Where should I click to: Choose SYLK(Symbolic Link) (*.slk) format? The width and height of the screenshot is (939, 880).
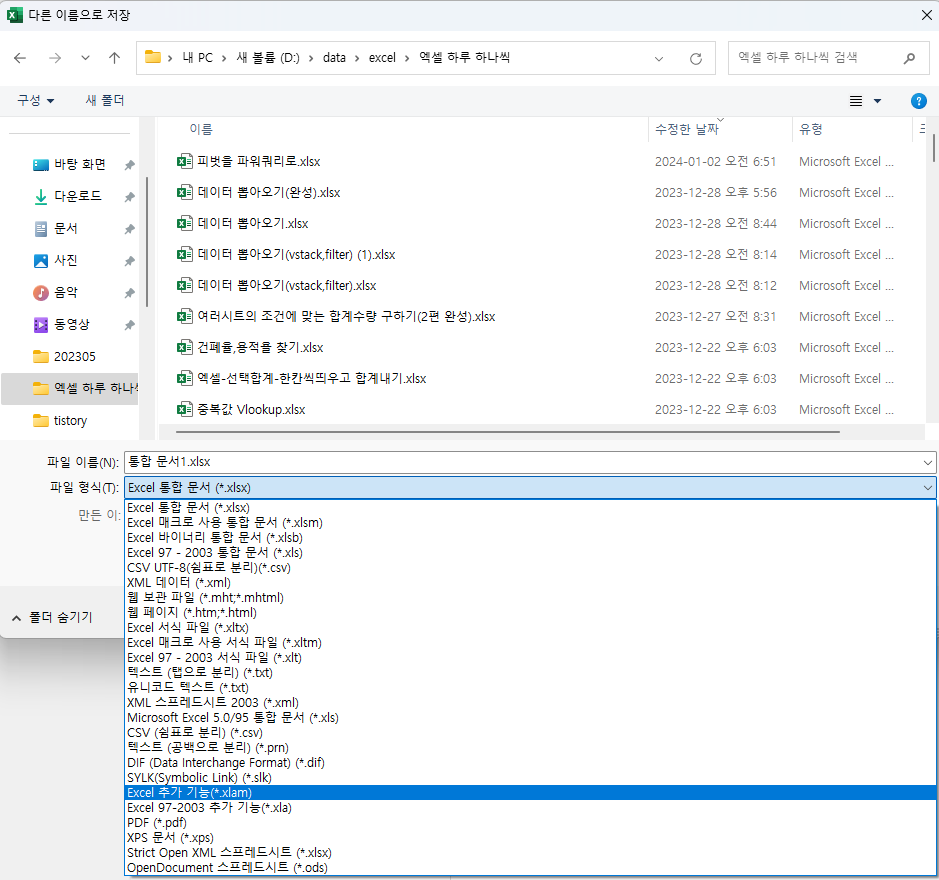pyautogui.click(x=530, y=778)
